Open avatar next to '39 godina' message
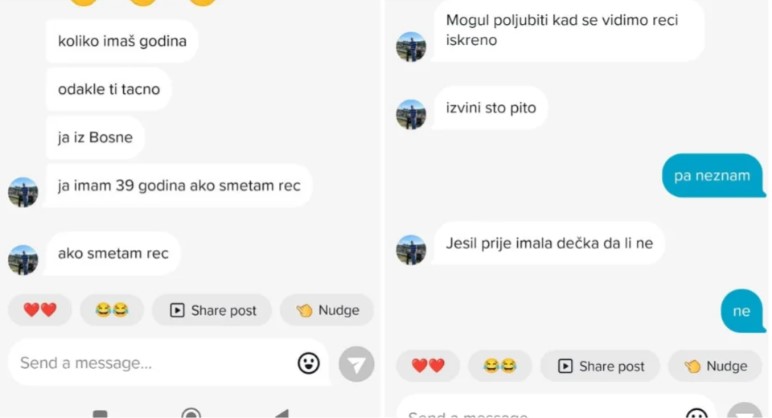The image size is (772, 418). click(x=23, y=192)
